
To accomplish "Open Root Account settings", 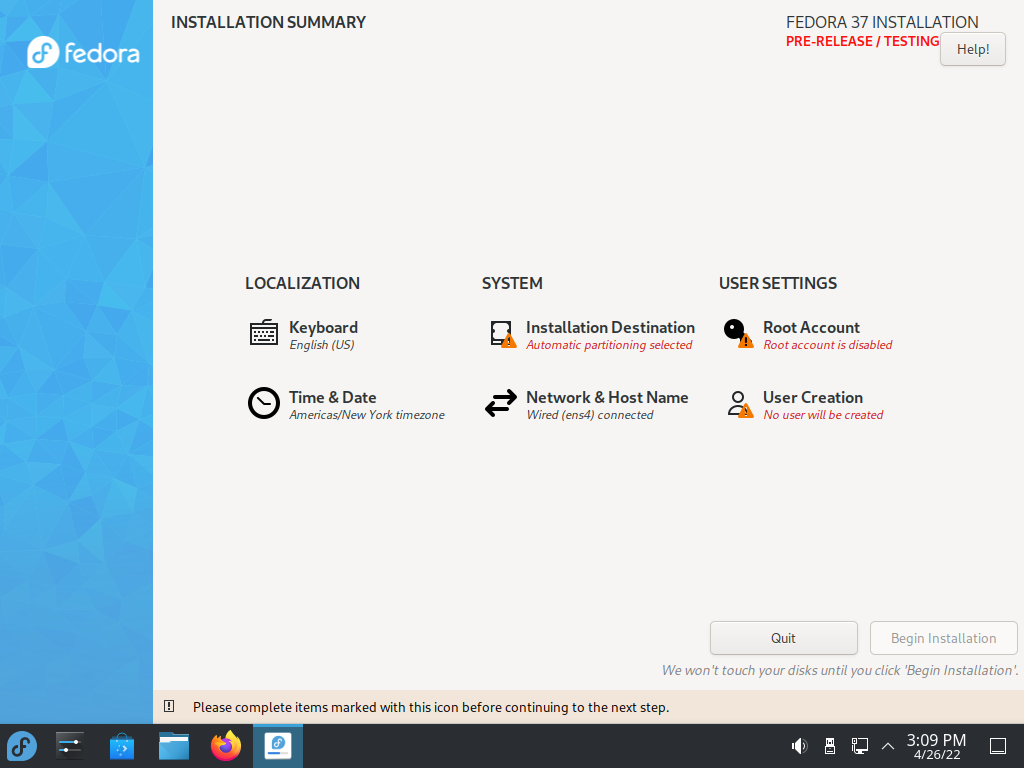I will point(811,327).
